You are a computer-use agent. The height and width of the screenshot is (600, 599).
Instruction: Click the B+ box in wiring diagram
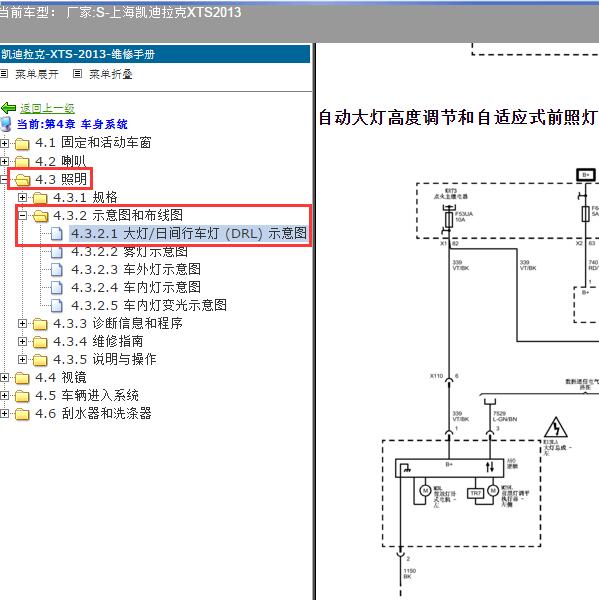click(x=586, y=175)
